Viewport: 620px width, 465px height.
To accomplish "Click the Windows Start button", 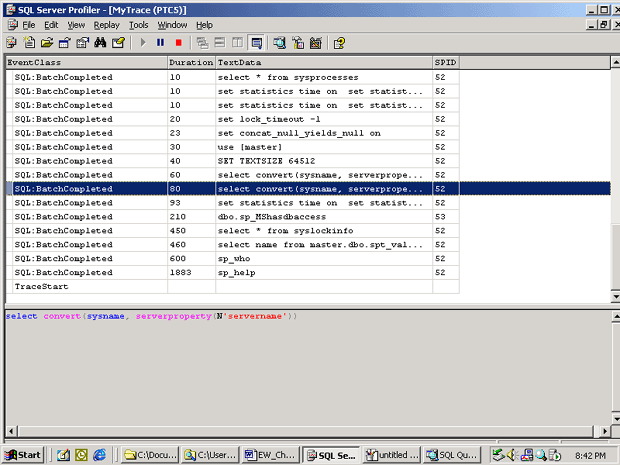I will pyautogui.click(x=23, y=455).
